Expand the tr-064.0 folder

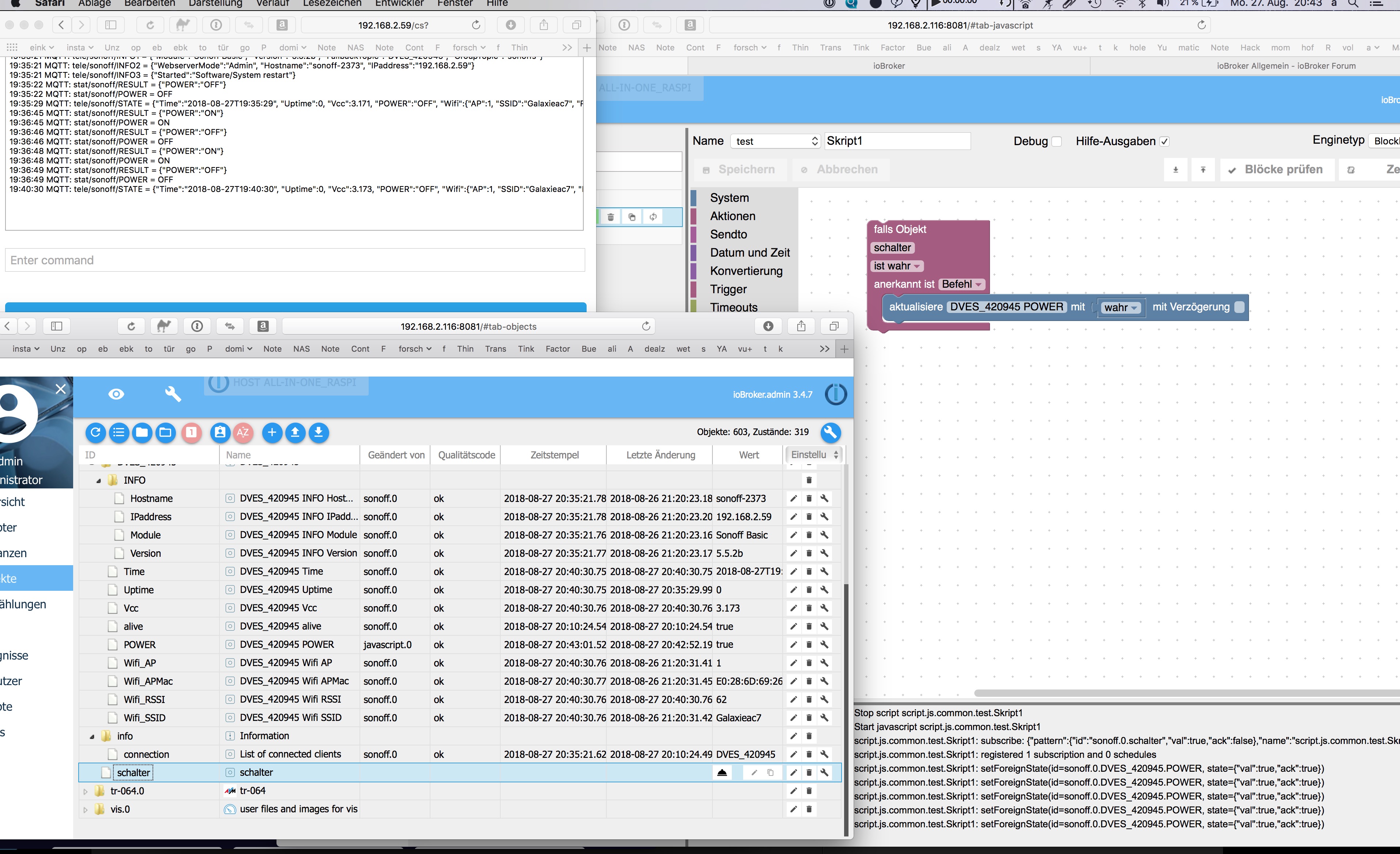click(x=85, y=791)
